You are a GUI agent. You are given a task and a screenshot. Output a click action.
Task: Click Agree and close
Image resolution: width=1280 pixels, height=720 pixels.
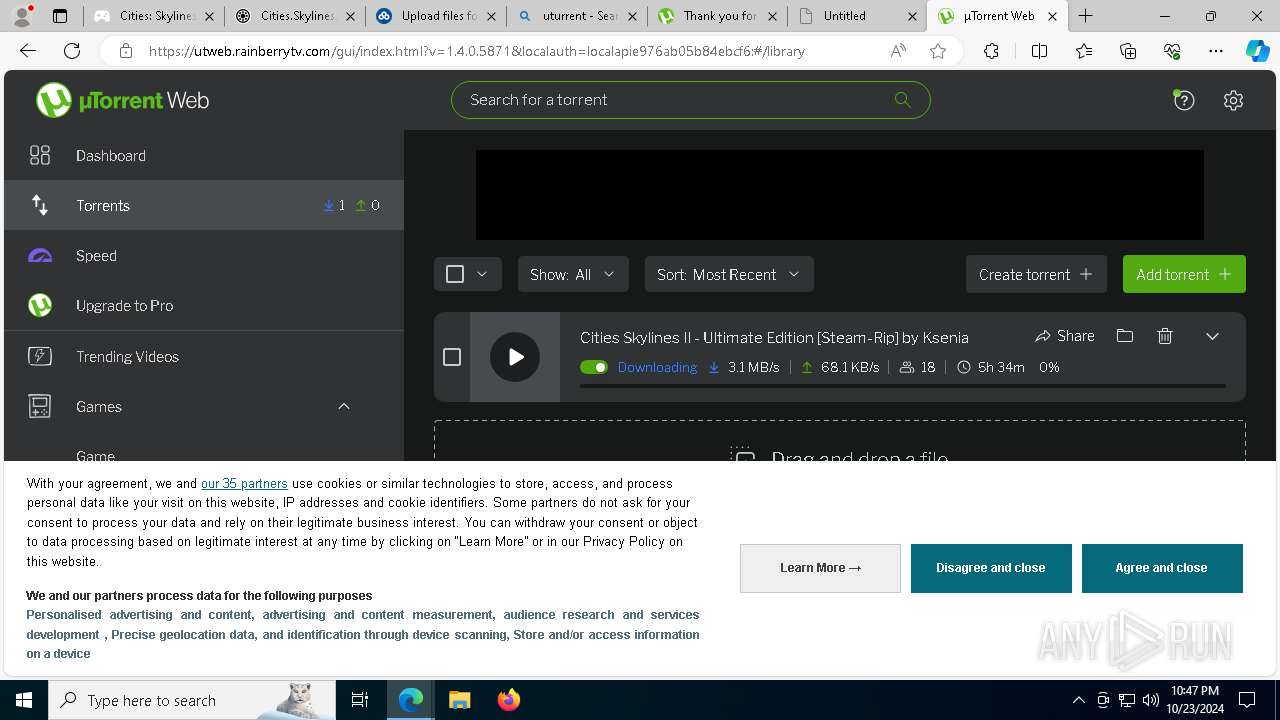[x=1162, y=568]
